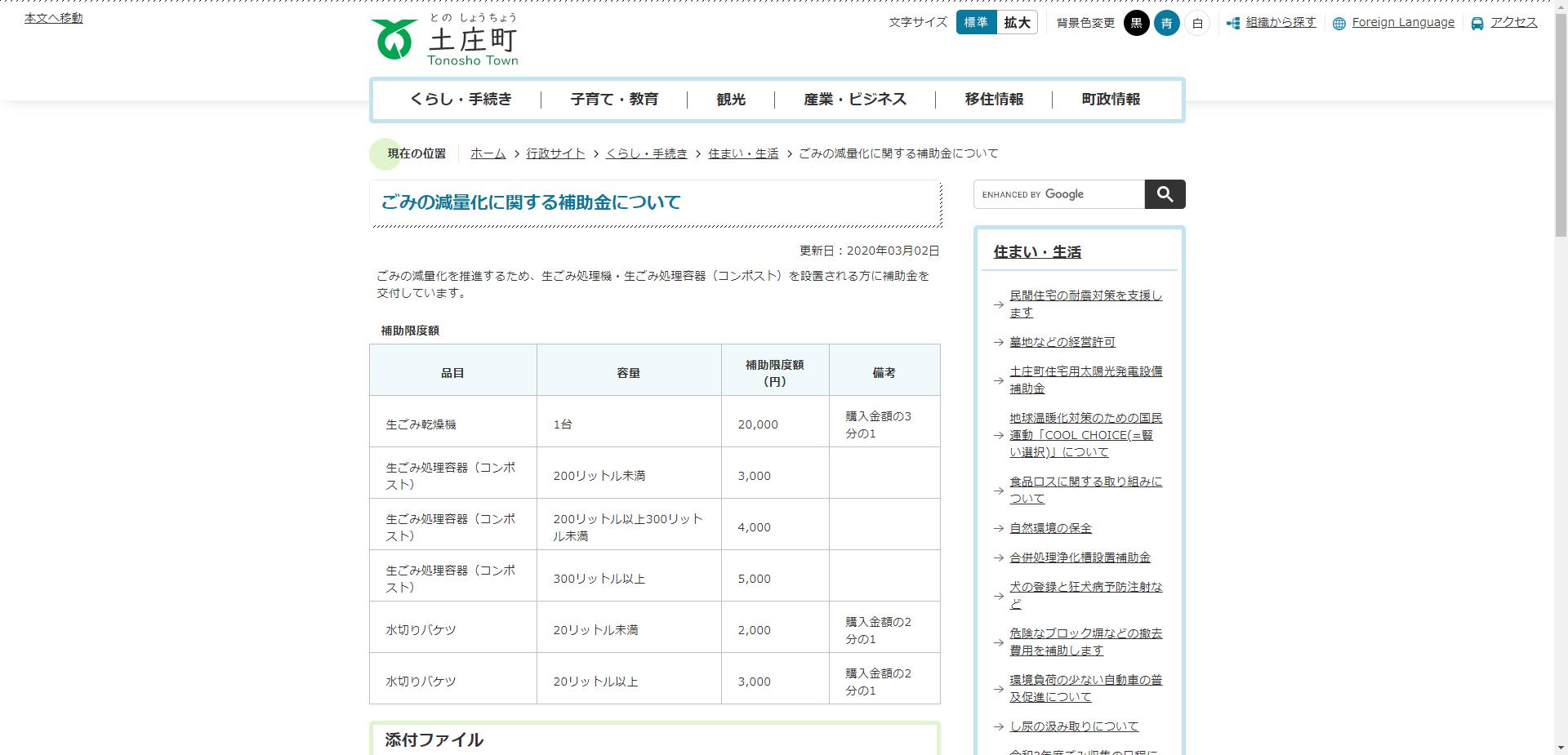Click the Google branding in search box

(1057, 194)
